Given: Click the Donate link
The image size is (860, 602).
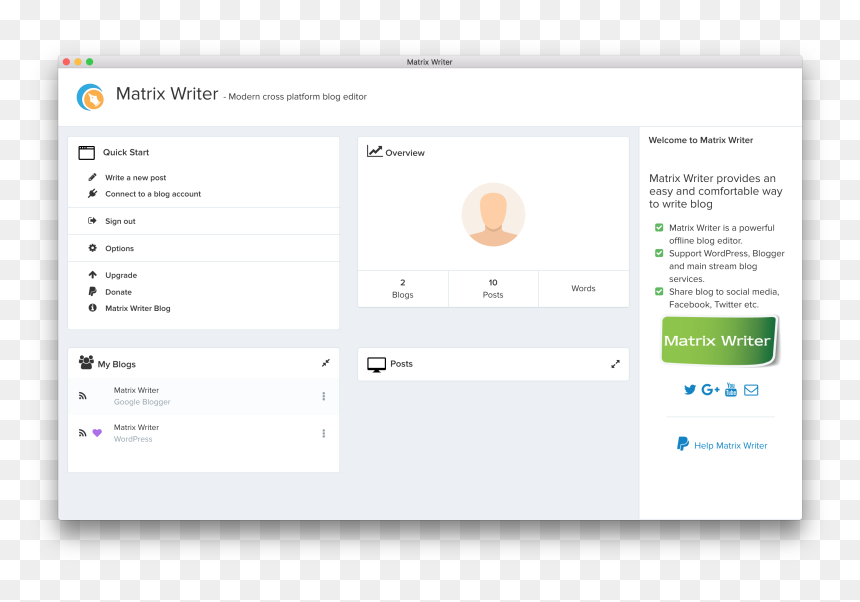Looking at the screenshot, I should (x=118, y=292).
